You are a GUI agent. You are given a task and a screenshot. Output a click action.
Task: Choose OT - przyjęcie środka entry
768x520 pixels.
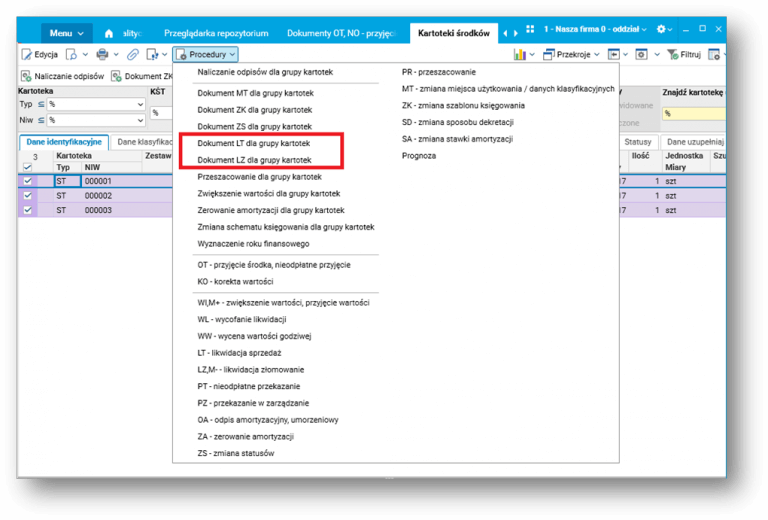(274, 265)
